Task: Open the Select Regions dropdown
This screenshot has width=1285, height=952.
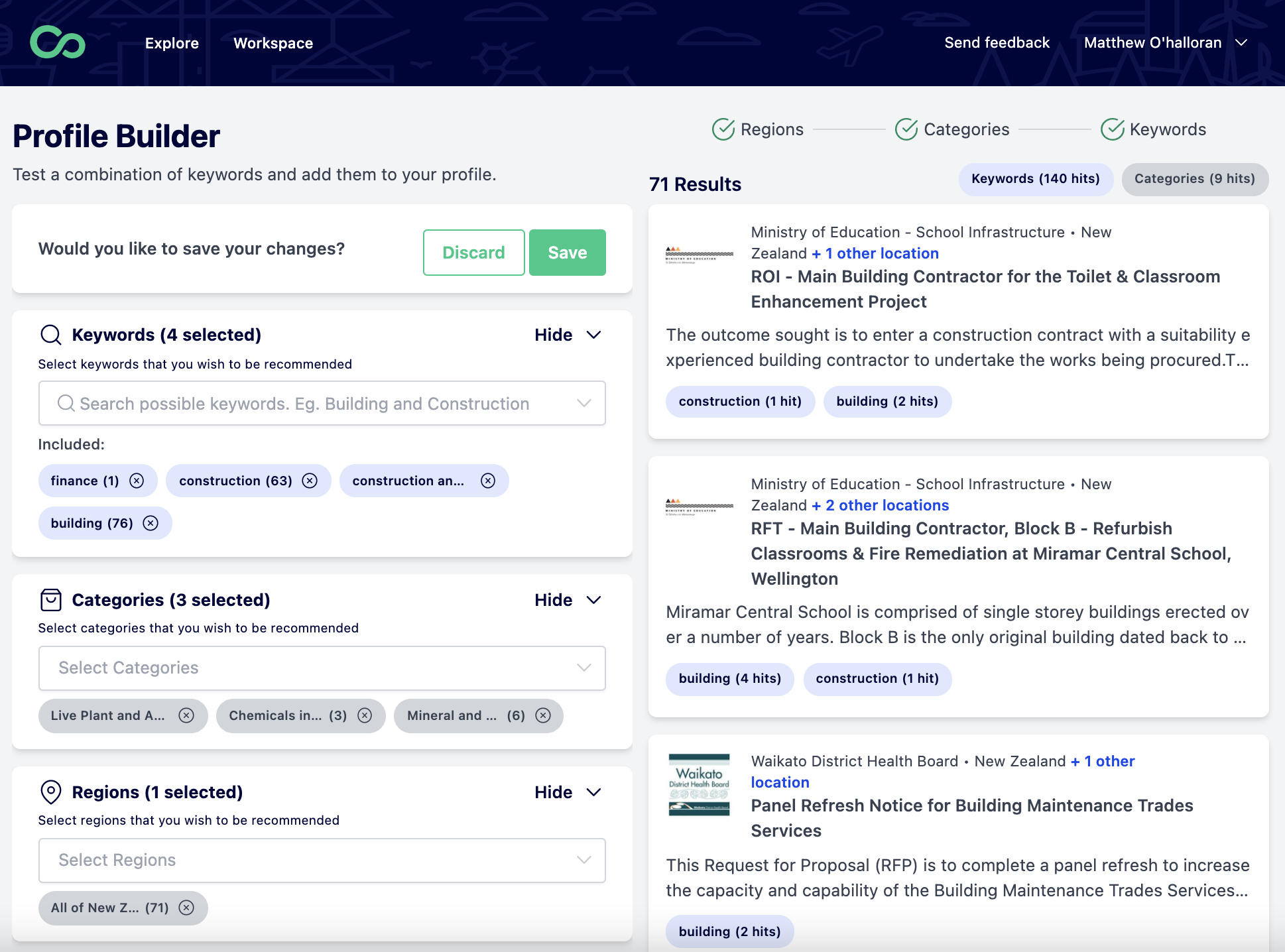Action: pos(322,861)
